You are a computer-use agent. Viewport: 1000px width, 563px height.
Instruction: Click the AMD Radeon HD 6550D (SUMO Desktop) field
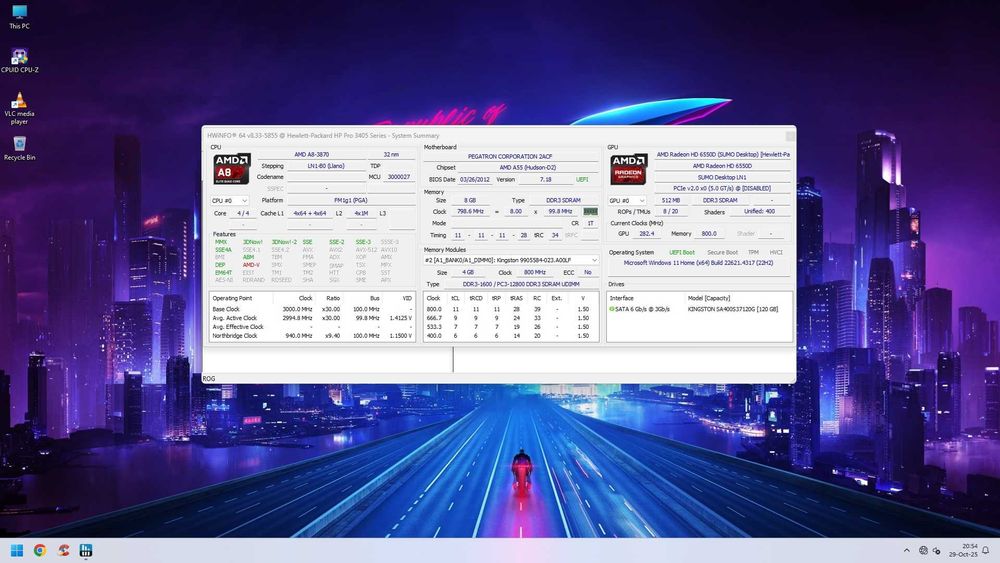(723, 154)
